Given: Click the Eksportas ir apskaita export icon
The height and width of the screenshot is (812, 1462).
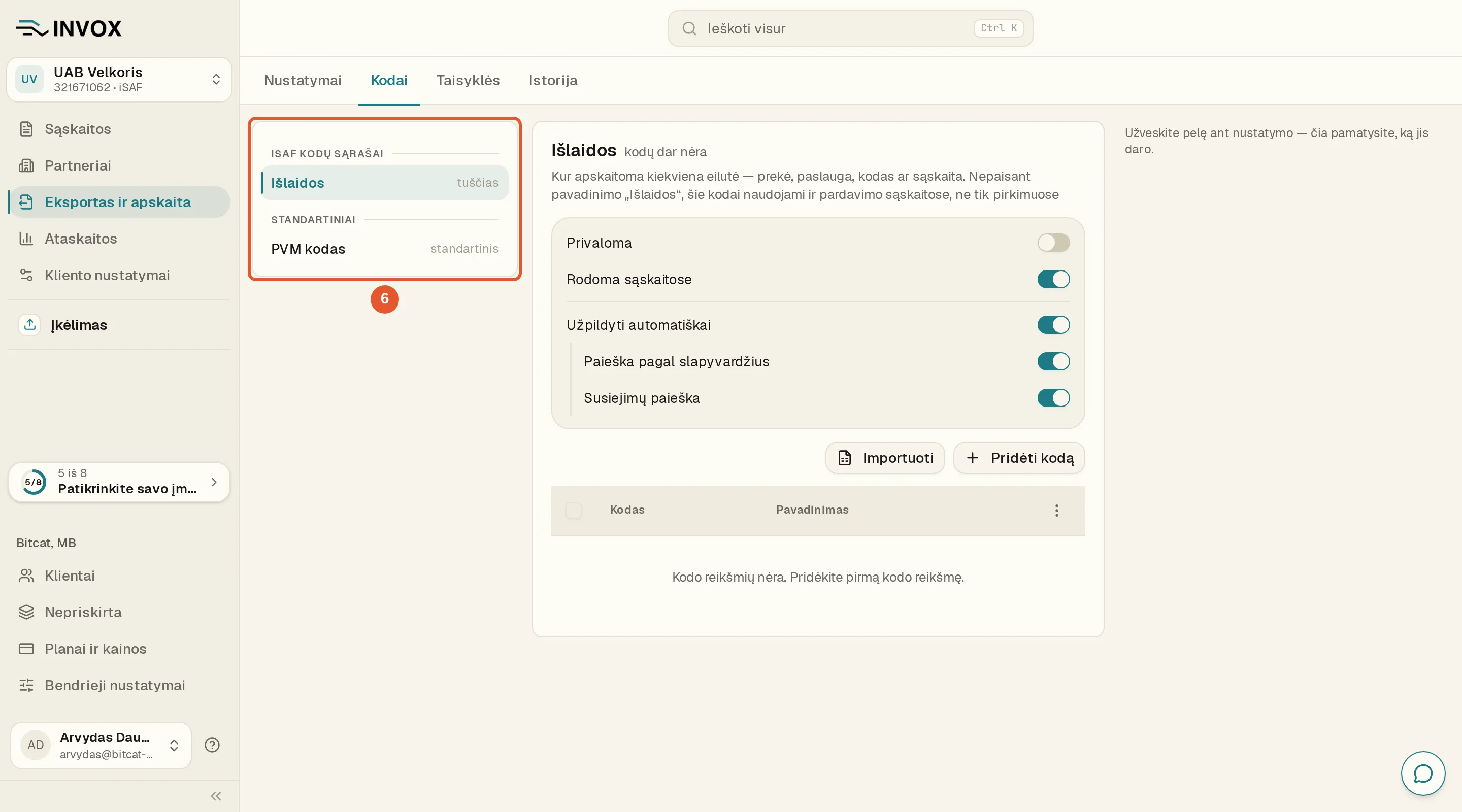Looking at the screenshot, I should [x=26, y=202].
